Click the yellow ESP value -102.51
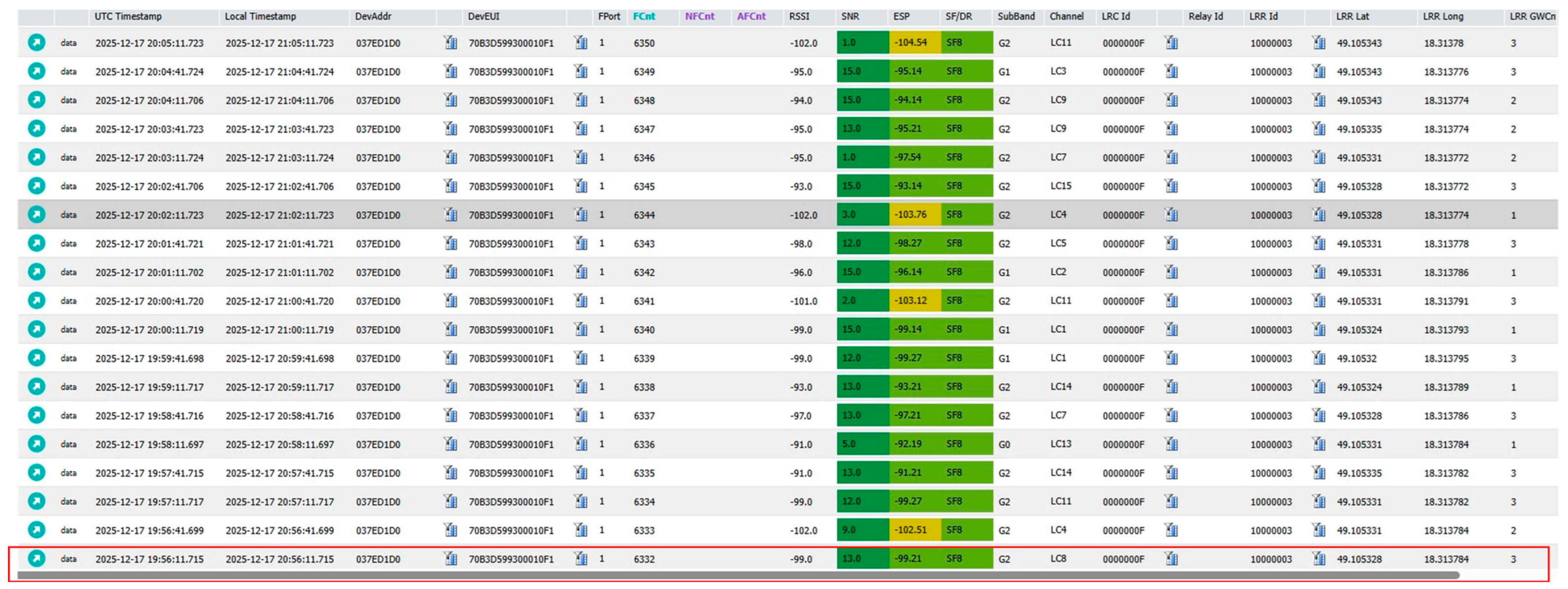Screen dimensions: 1568x589 910,530
